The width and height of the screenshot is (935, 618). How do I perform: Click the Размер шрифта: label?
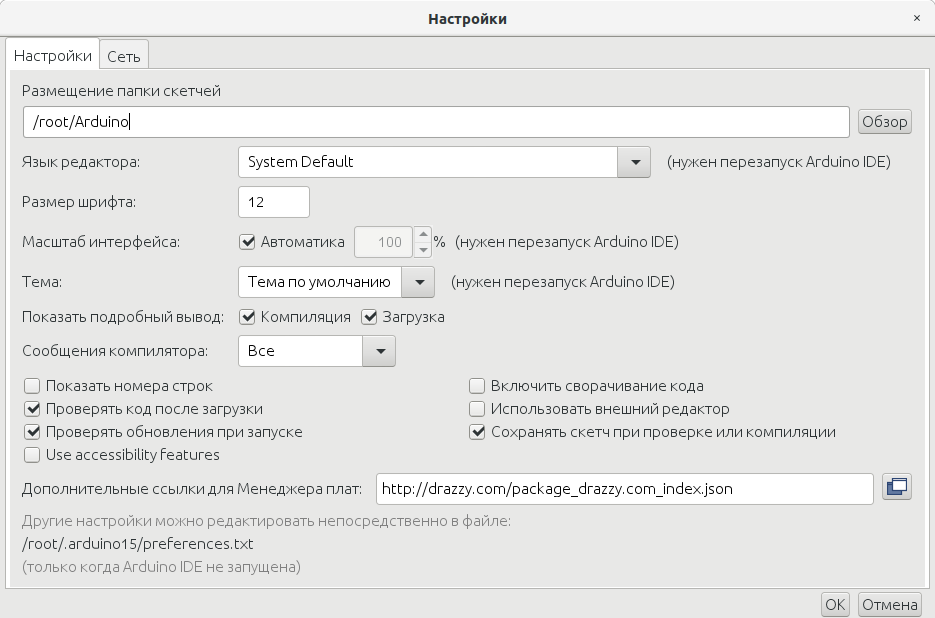pyautogui.click(x=79, y=202)
